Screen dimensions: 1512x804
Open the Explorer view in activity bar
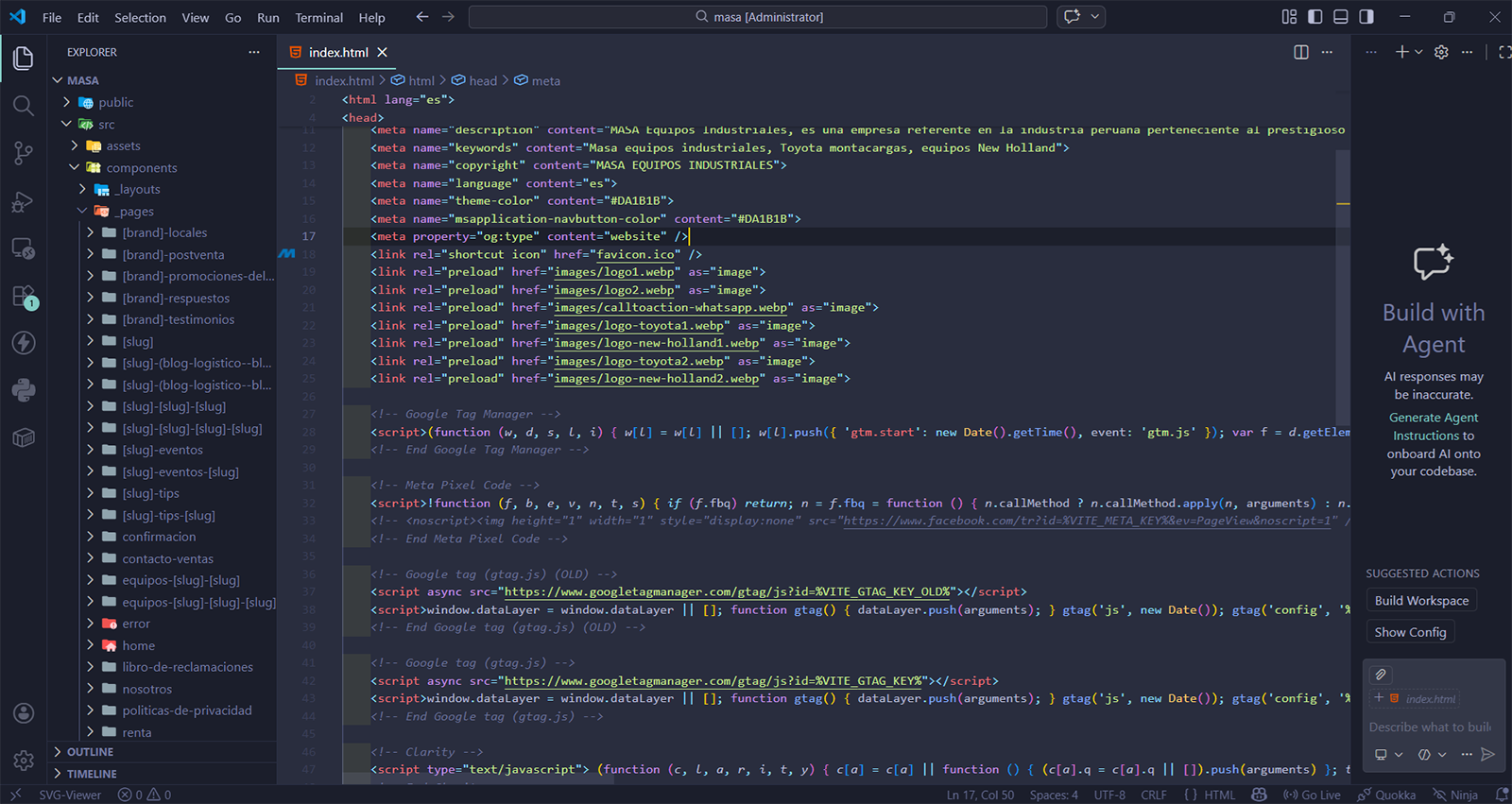click(x=24, y=58)
